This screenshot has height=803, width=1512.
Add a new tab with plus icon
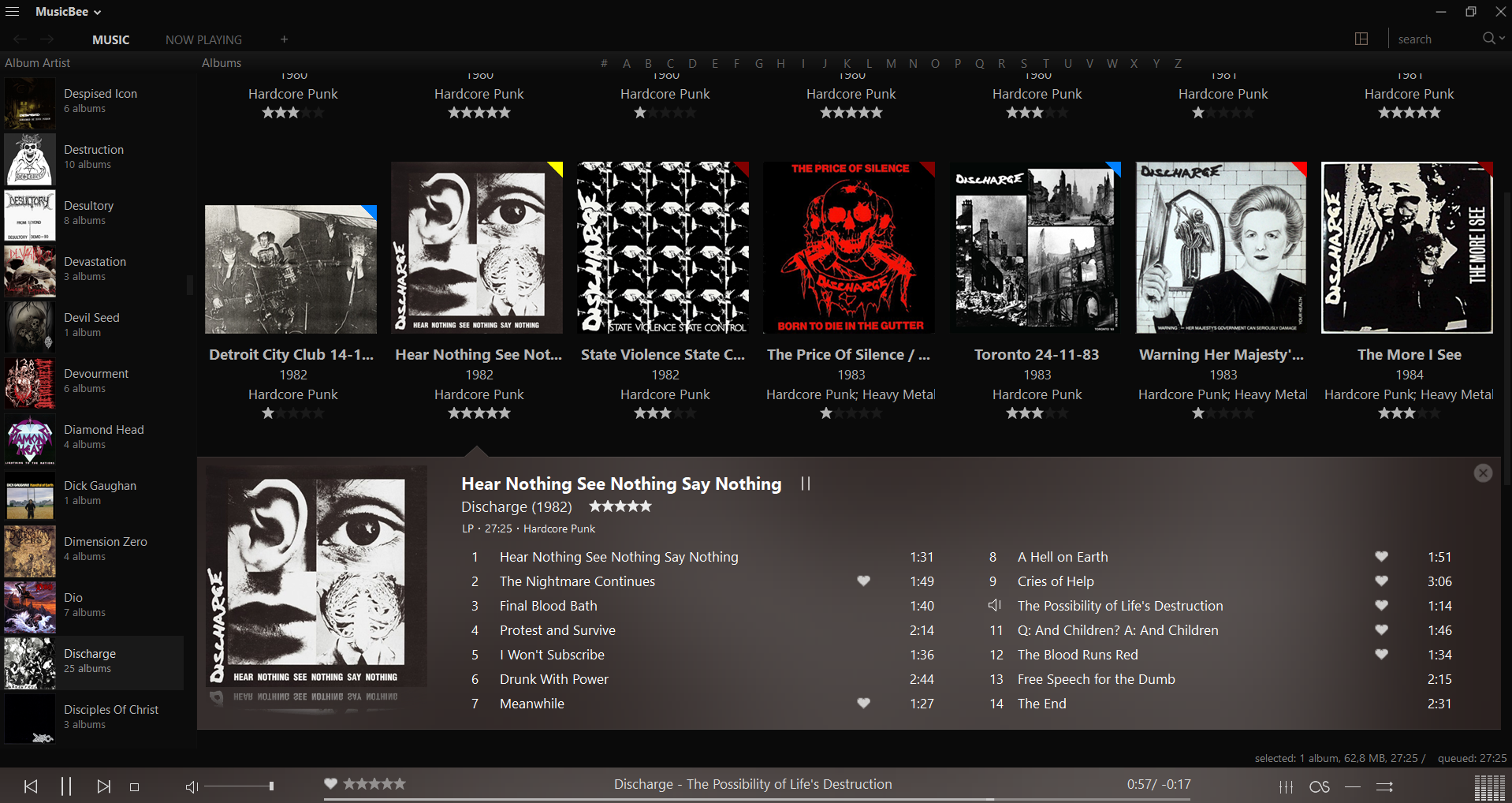coord(284,39)
